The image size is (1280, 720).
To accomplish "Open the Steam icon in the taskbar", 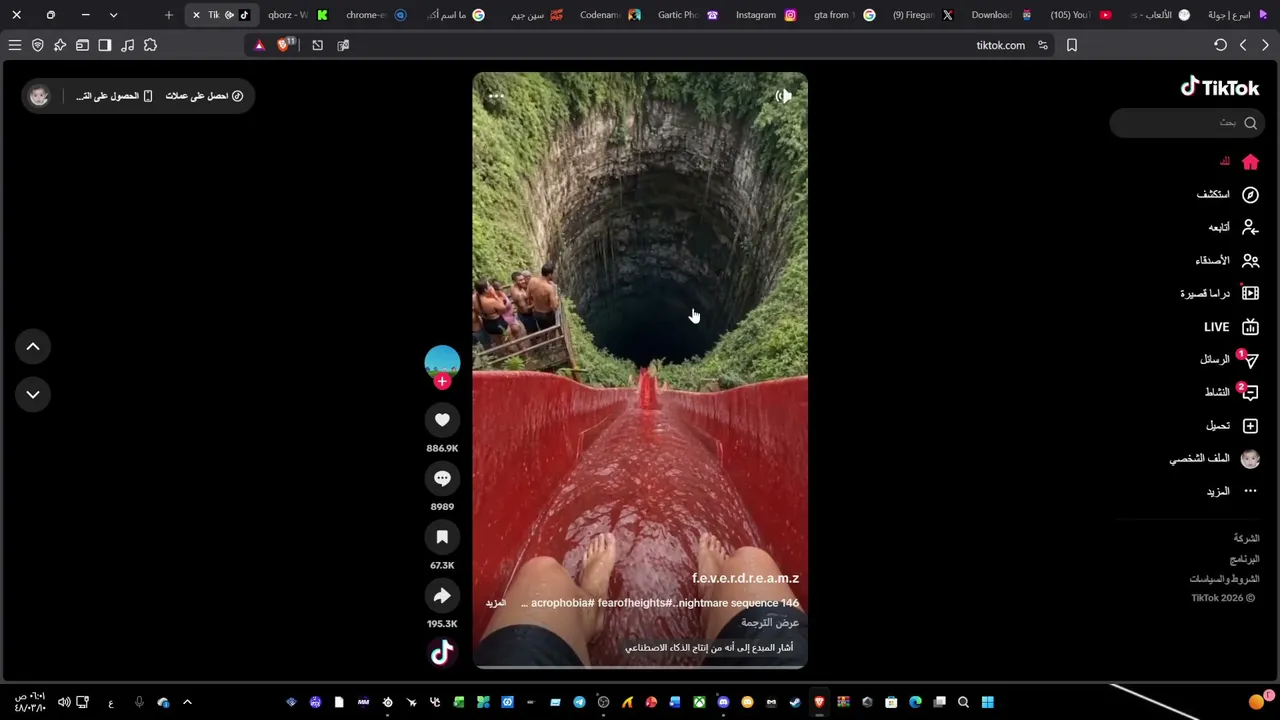I will pos(795,702).
